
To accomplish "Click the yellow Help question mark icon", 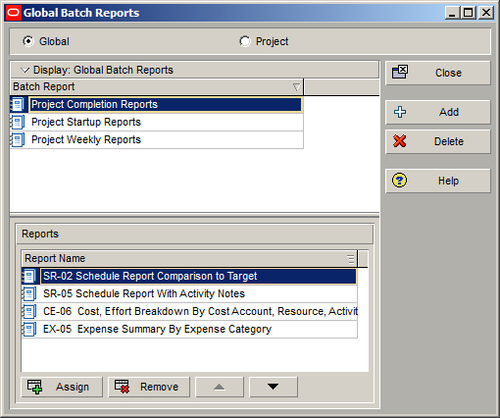I will click(x=399, y=181).
